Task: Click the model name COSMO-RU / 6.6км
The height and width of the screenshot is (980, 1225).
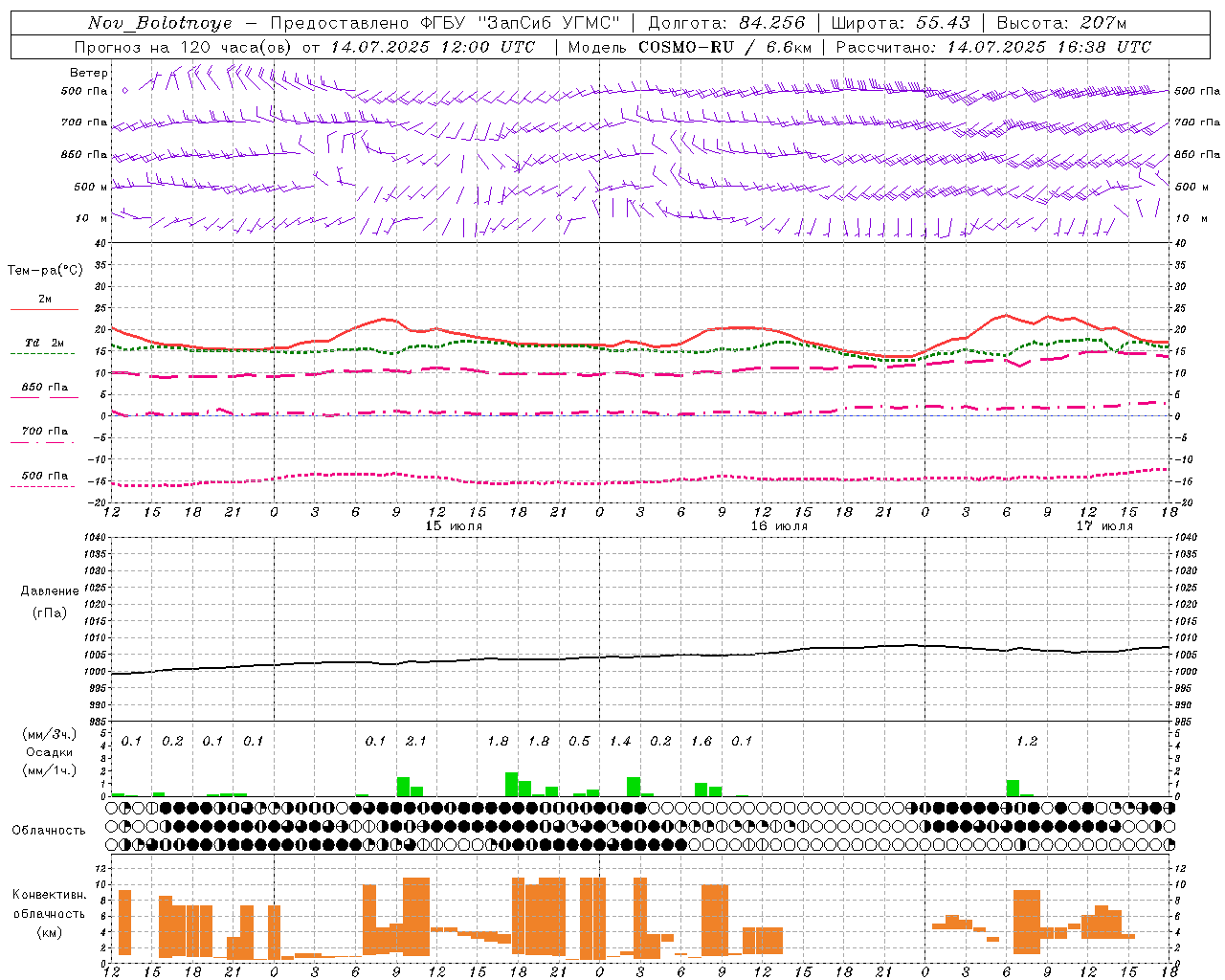Action: (725, 47)
